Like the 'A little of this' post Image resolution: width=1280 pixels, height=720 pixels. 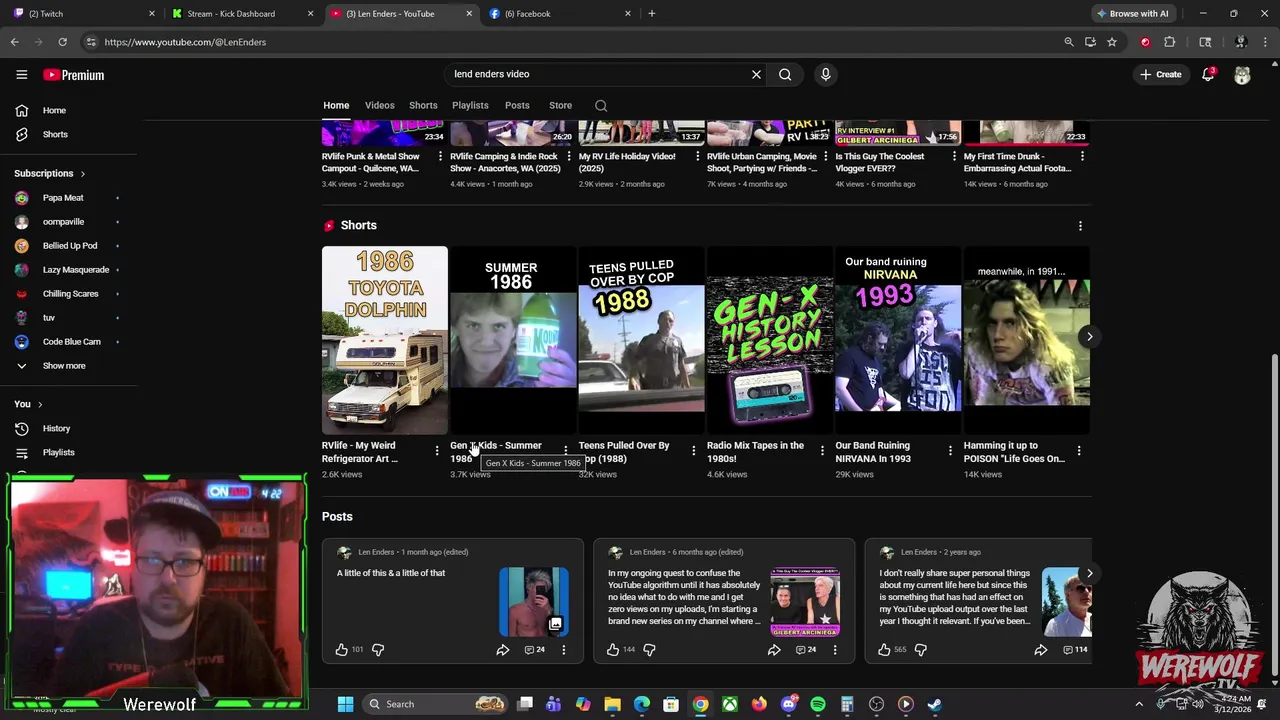[x=342, y=650]
